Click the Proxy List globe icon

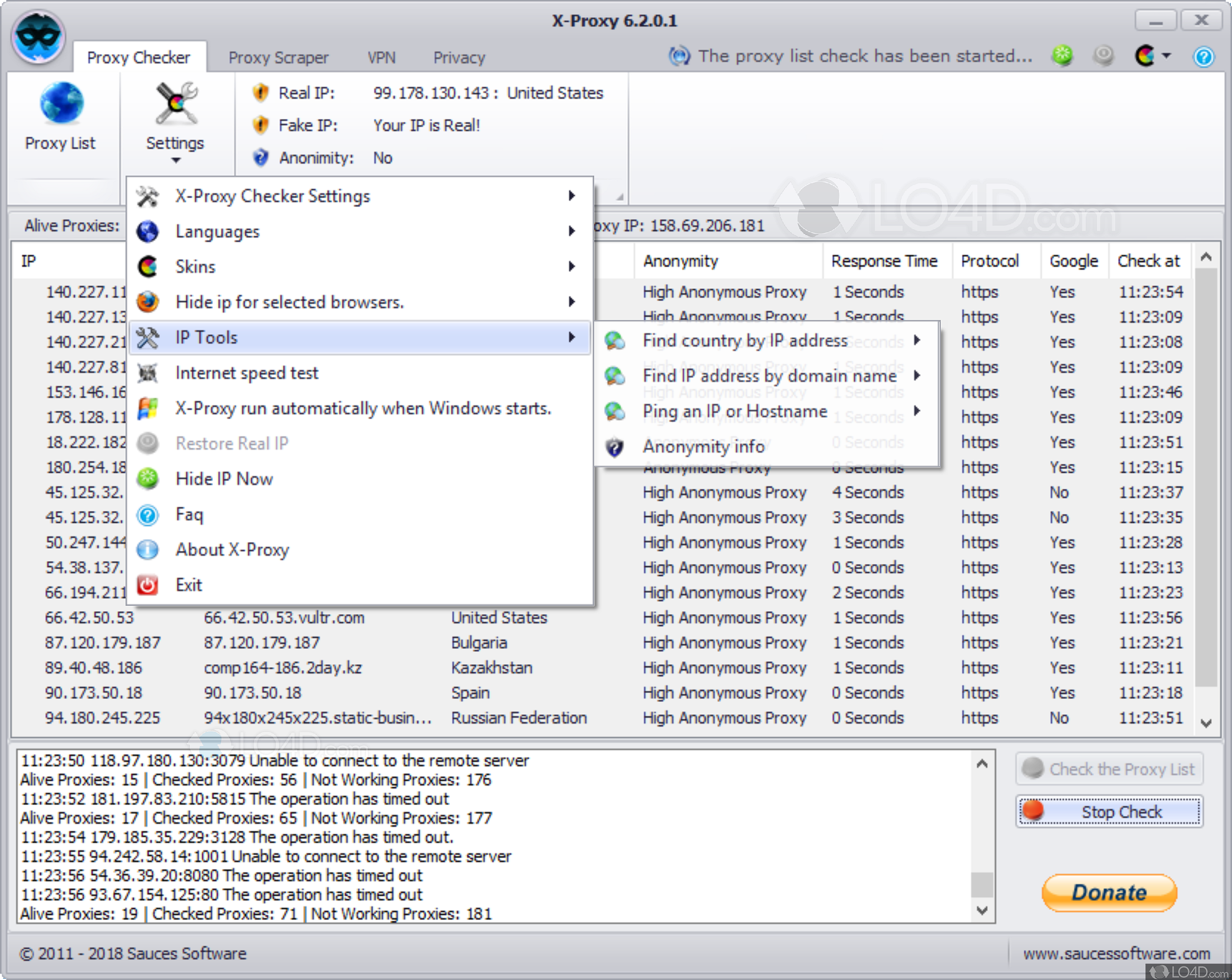[x=61, y=104]
